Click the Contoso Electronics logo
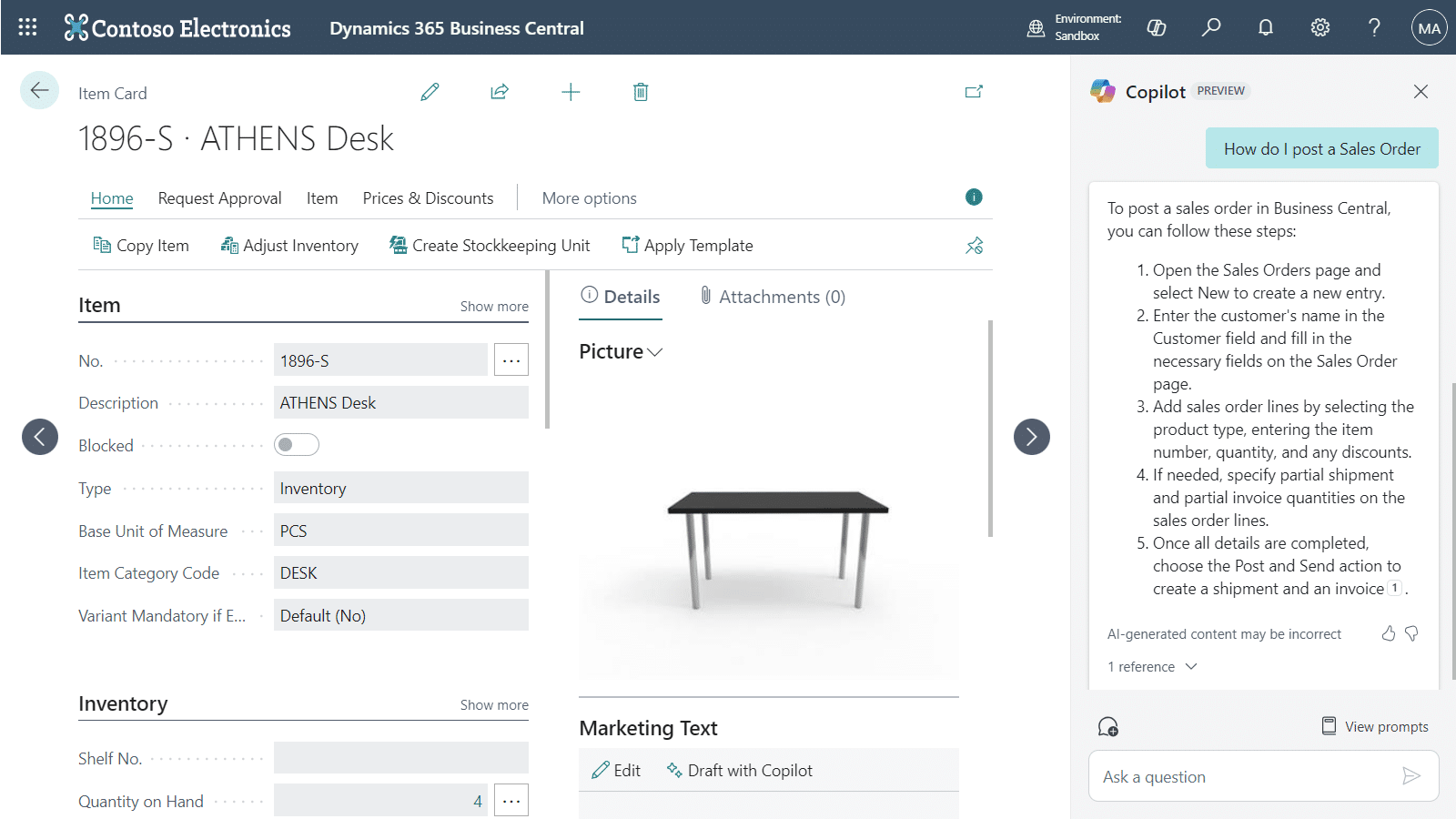 tap(177, 28)
